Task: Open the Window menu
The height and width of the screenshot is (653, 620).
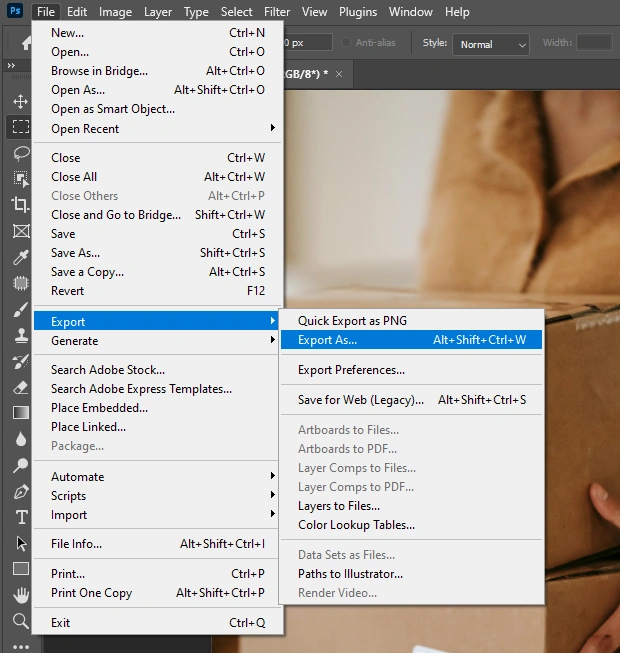Action: point(411,12)
